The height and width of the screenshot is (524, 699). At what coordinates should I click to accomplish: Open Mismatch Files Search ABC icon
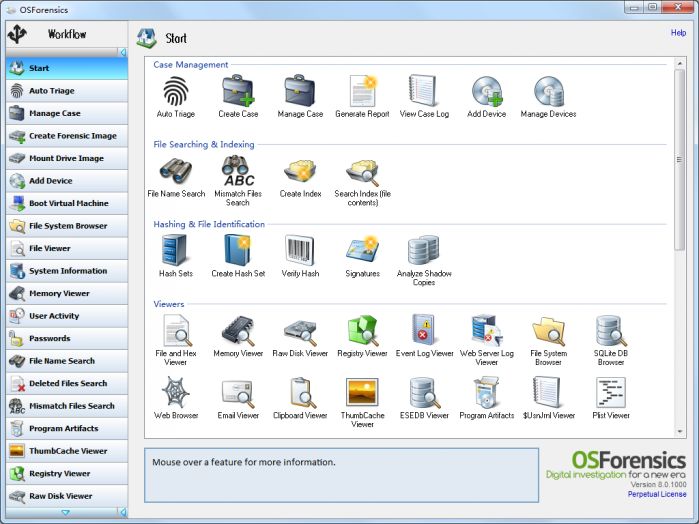[238, 172]
